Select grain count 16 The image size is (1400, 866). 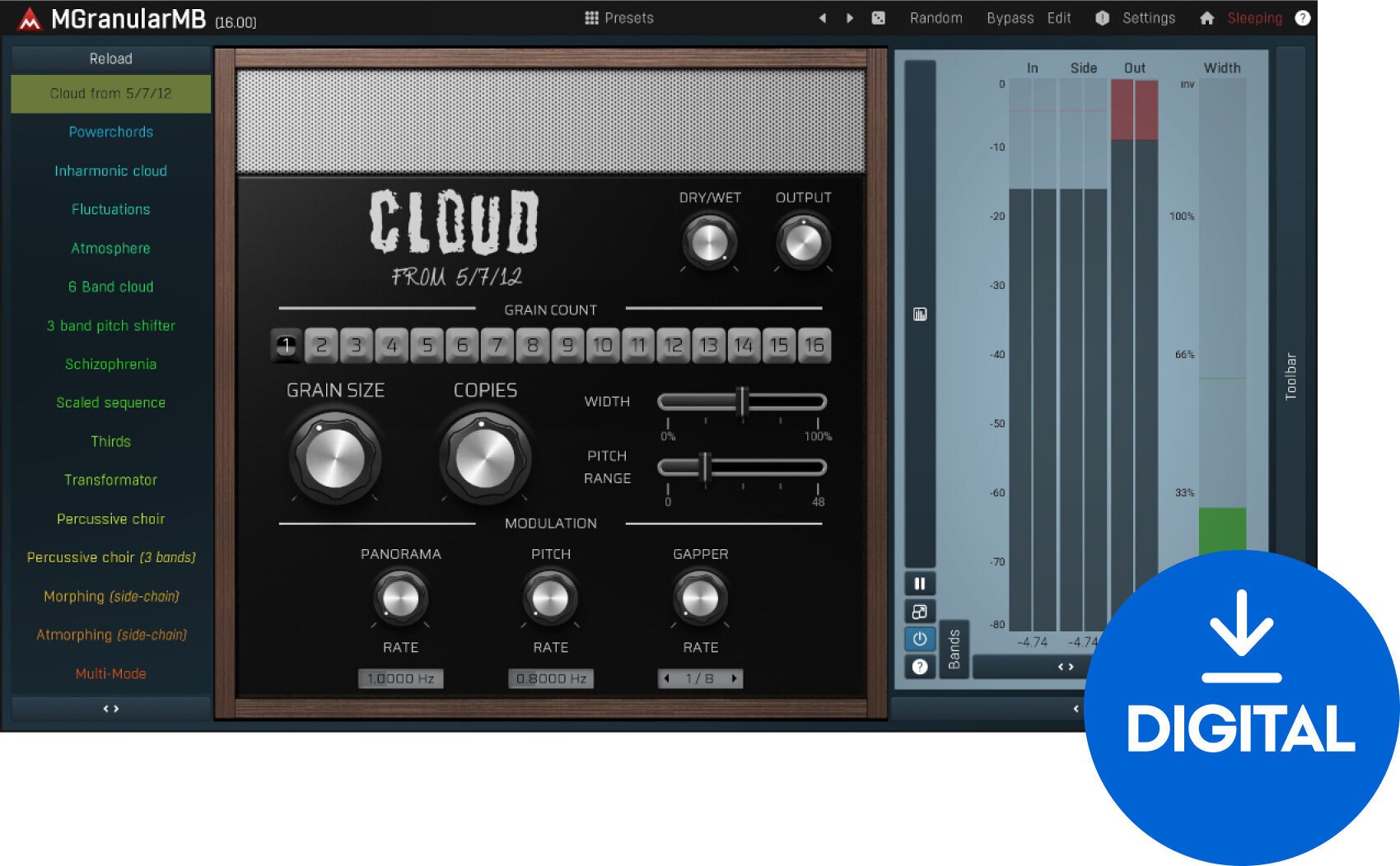pyautogui.click(x=814, y=346)
